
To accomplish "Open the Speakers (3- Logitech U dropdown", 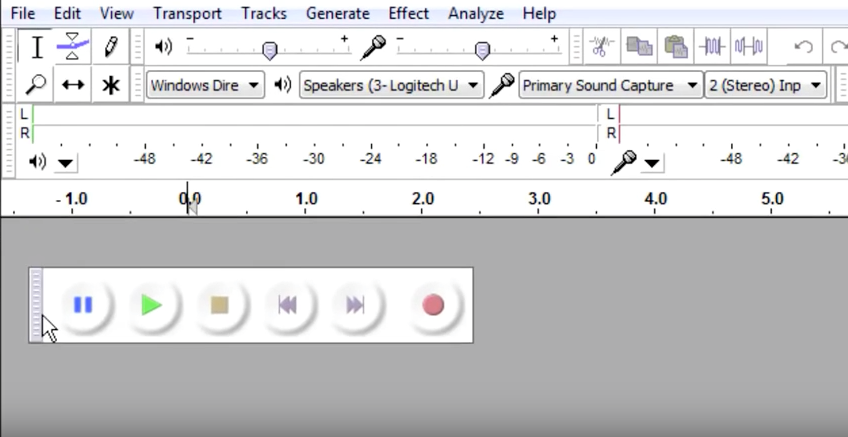I will coord(391,85).
